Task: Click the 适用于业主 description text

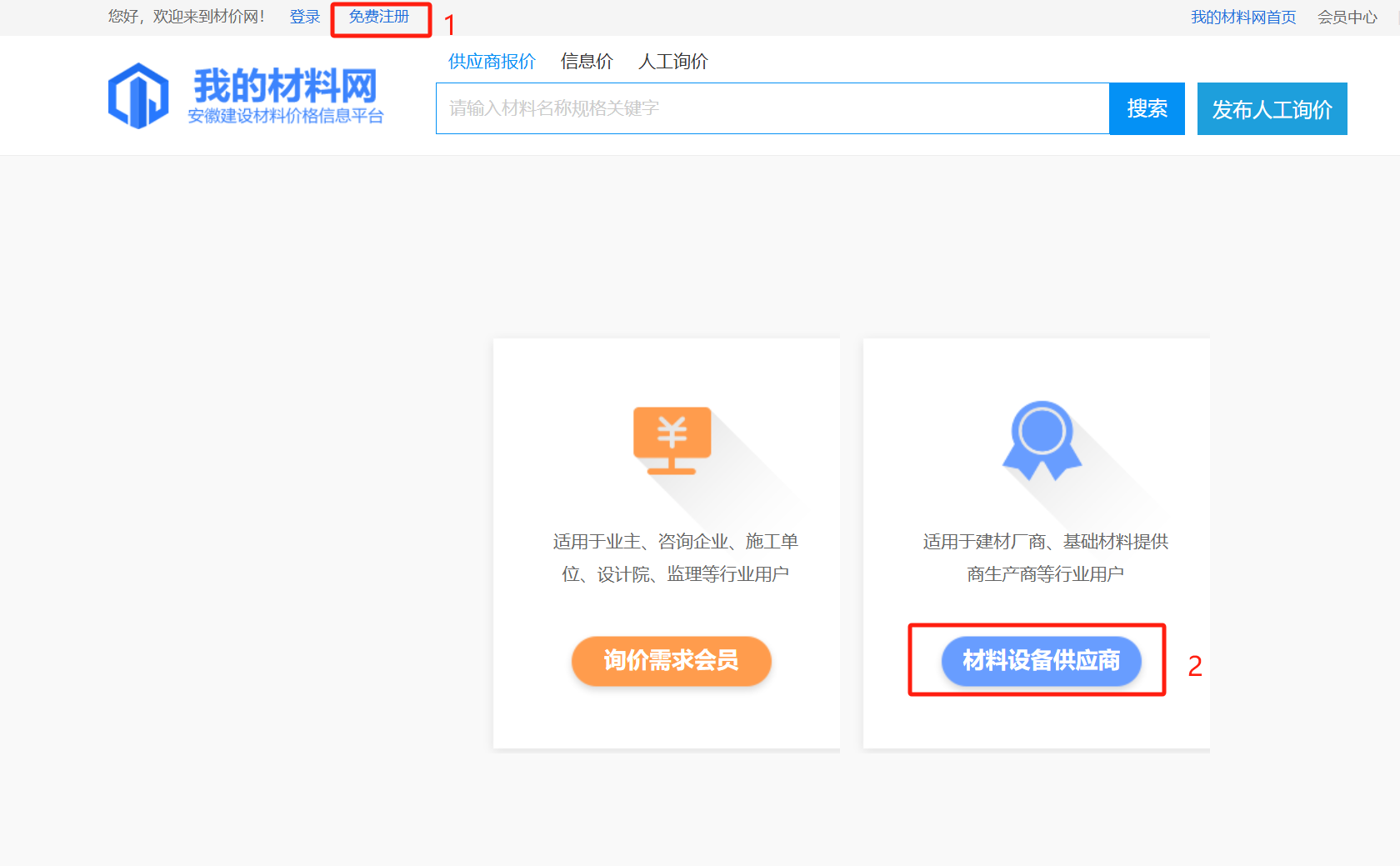Action: [675, 558]
